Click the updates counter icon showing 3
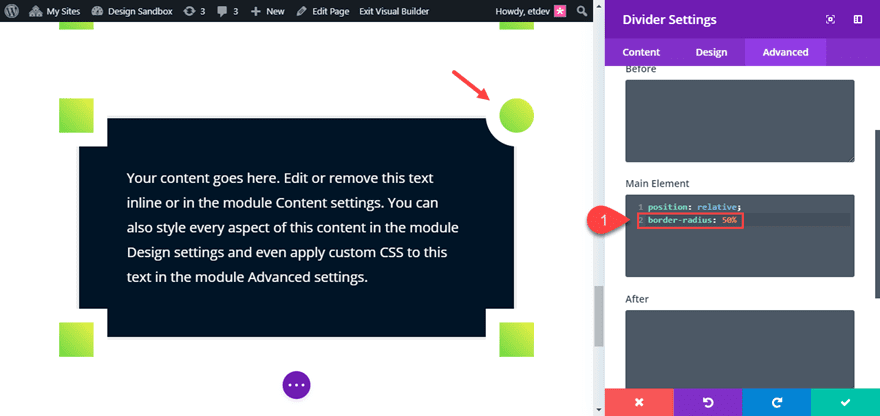This screenshot has width=880, height=416. pyautogui.click(x=189, y=11)
